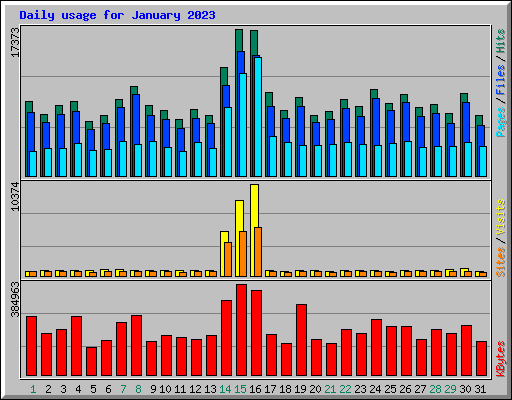Click the cyan pages bar for day 16
512x400 pixels.
click(x=258, y=117)
